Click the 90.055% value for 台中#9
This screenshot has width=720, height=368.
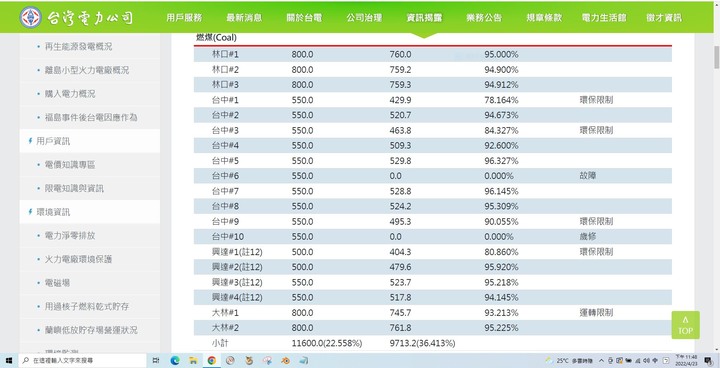(501, 221)
